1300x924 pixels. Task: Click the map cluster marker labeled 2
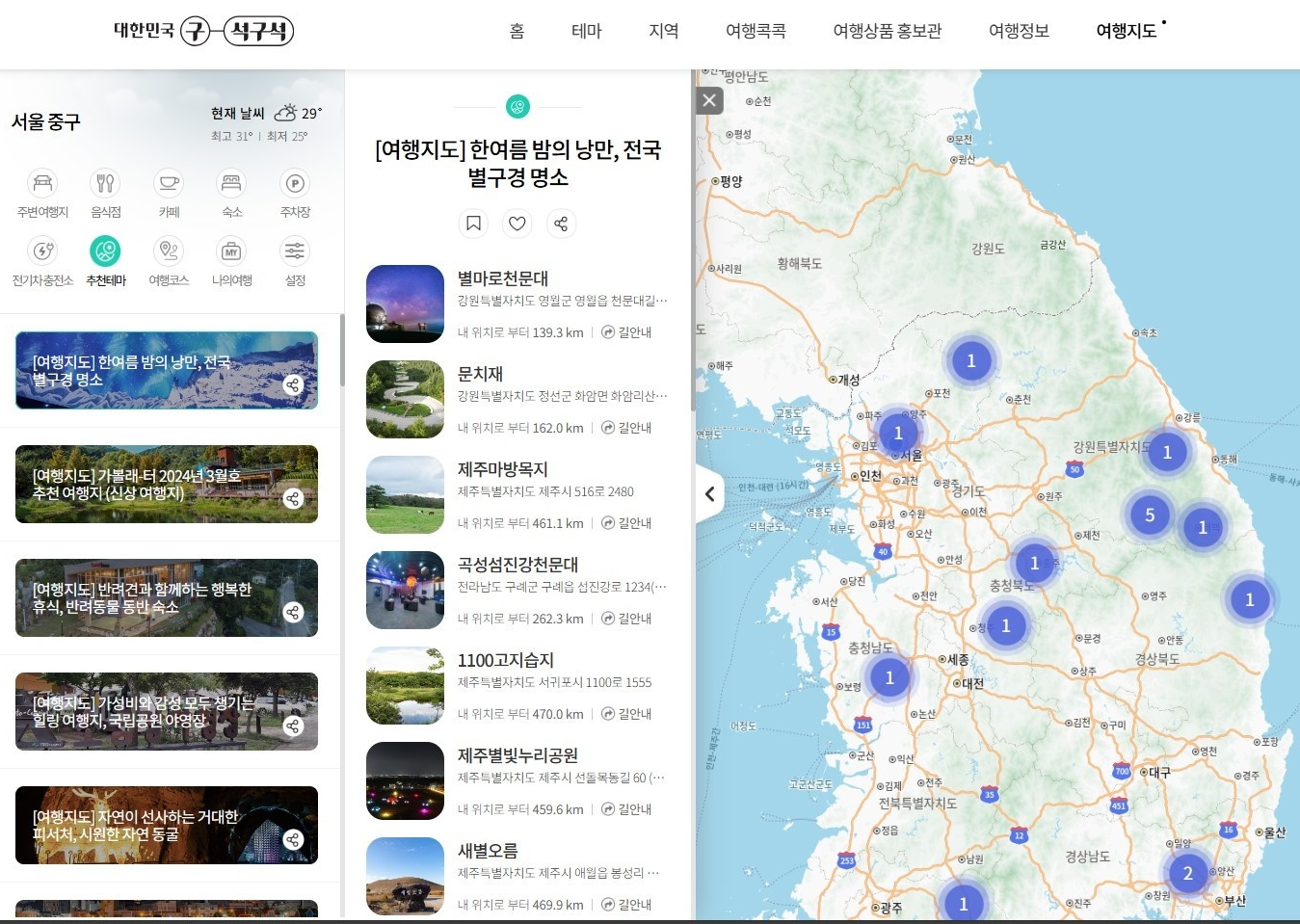[x=1187, y=874]
